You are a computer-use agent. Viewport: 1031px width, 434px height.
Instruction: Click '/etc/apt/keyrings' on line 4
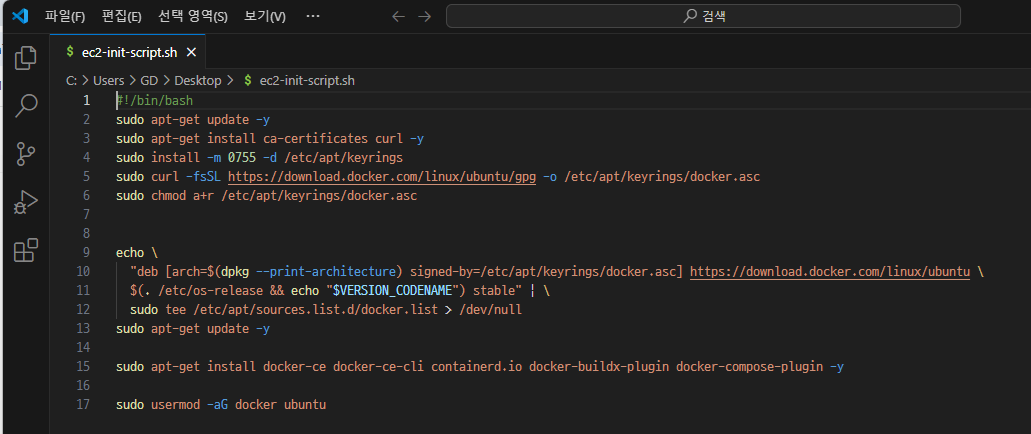pos(343,158)
